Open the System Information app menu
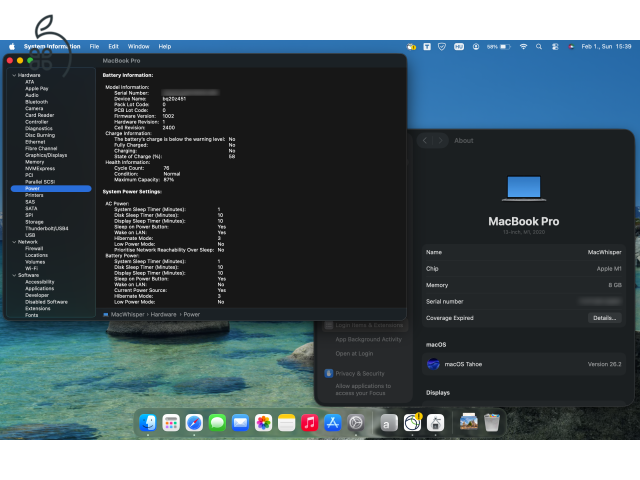The width and height of the screenshot is (640, 480). 52,47
